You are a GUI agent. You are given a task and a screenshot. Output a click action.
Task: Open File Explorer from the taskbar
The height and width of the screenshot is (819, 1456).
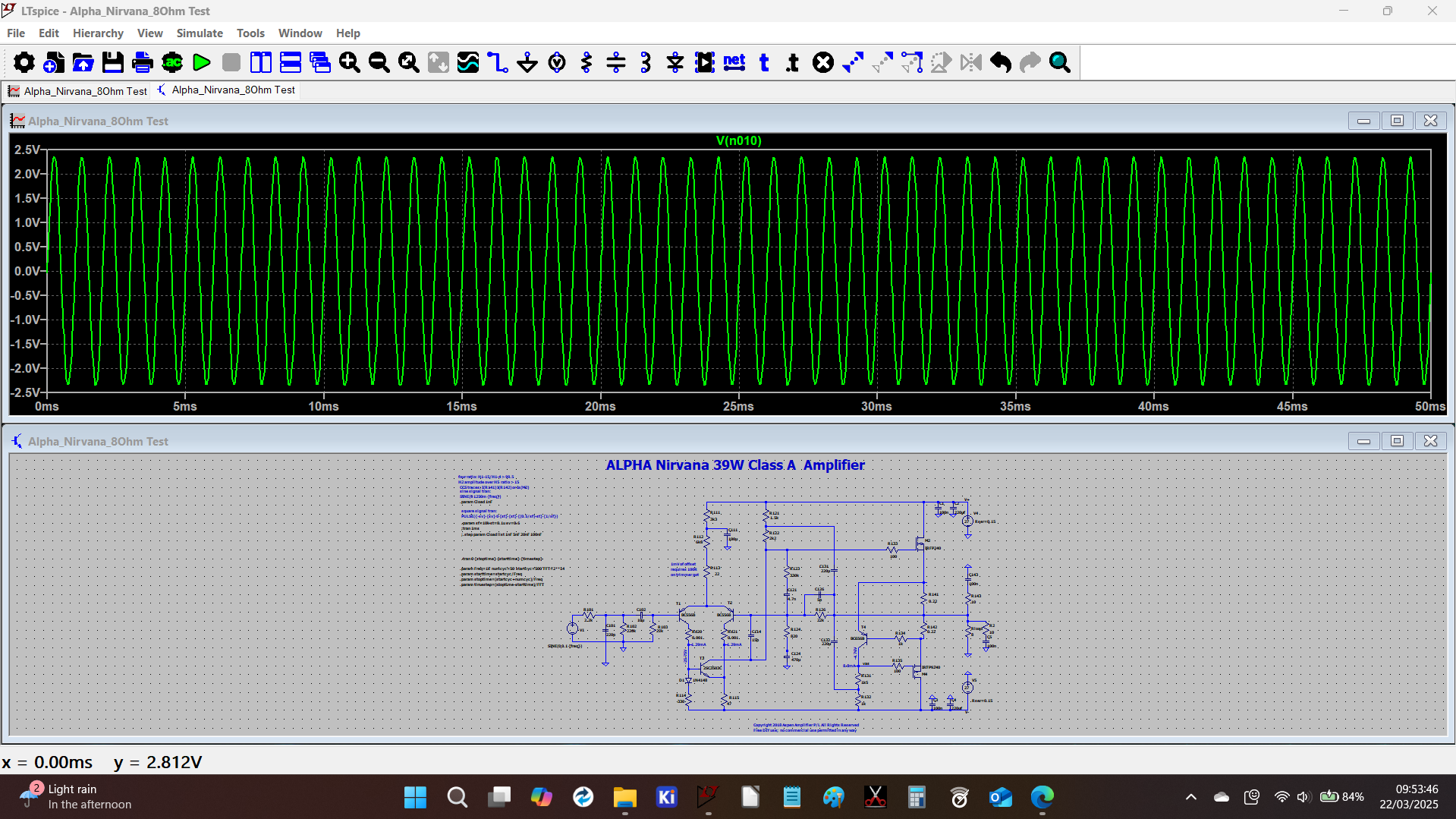pyautogui.click(x=624, y=797)
